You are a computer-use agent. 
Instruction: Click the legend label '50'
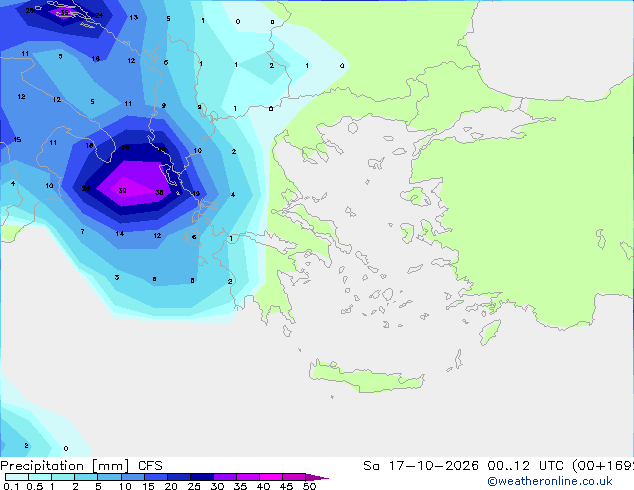pos(309,486)
